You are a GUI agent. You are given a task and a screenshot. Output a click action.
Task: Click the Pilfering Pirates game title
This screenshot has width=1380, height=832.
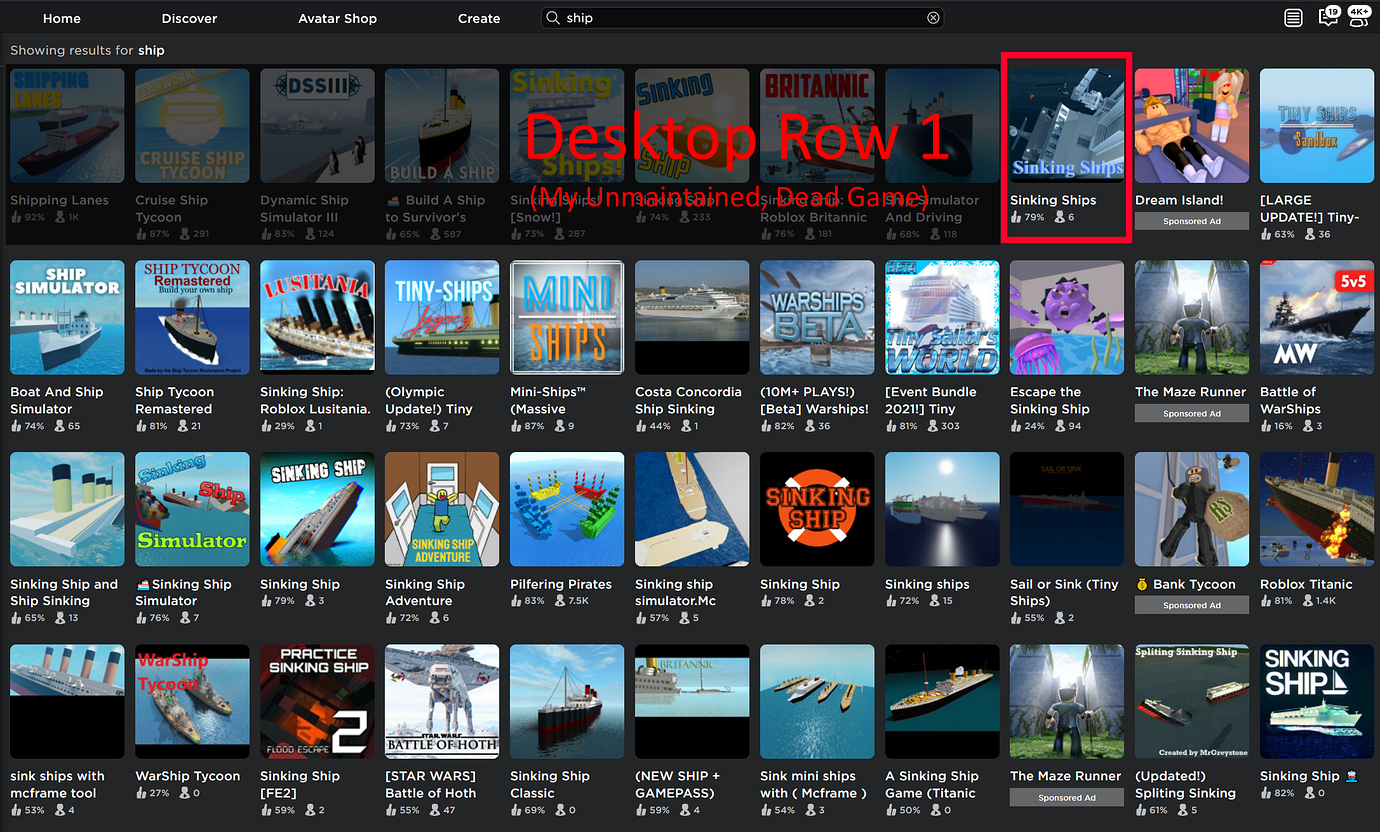(x=560, y=584)
